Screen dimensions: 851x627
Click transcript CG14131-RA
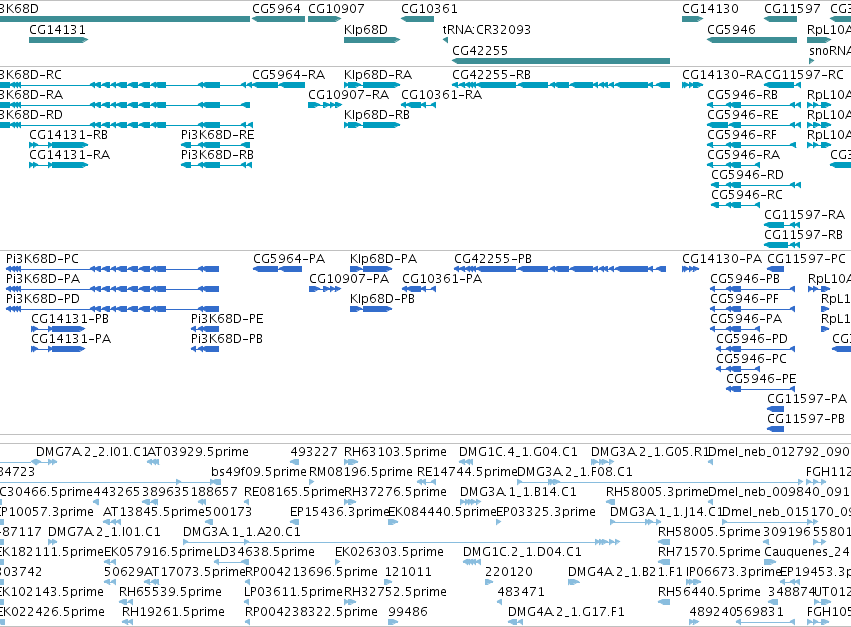coord(59,165)
